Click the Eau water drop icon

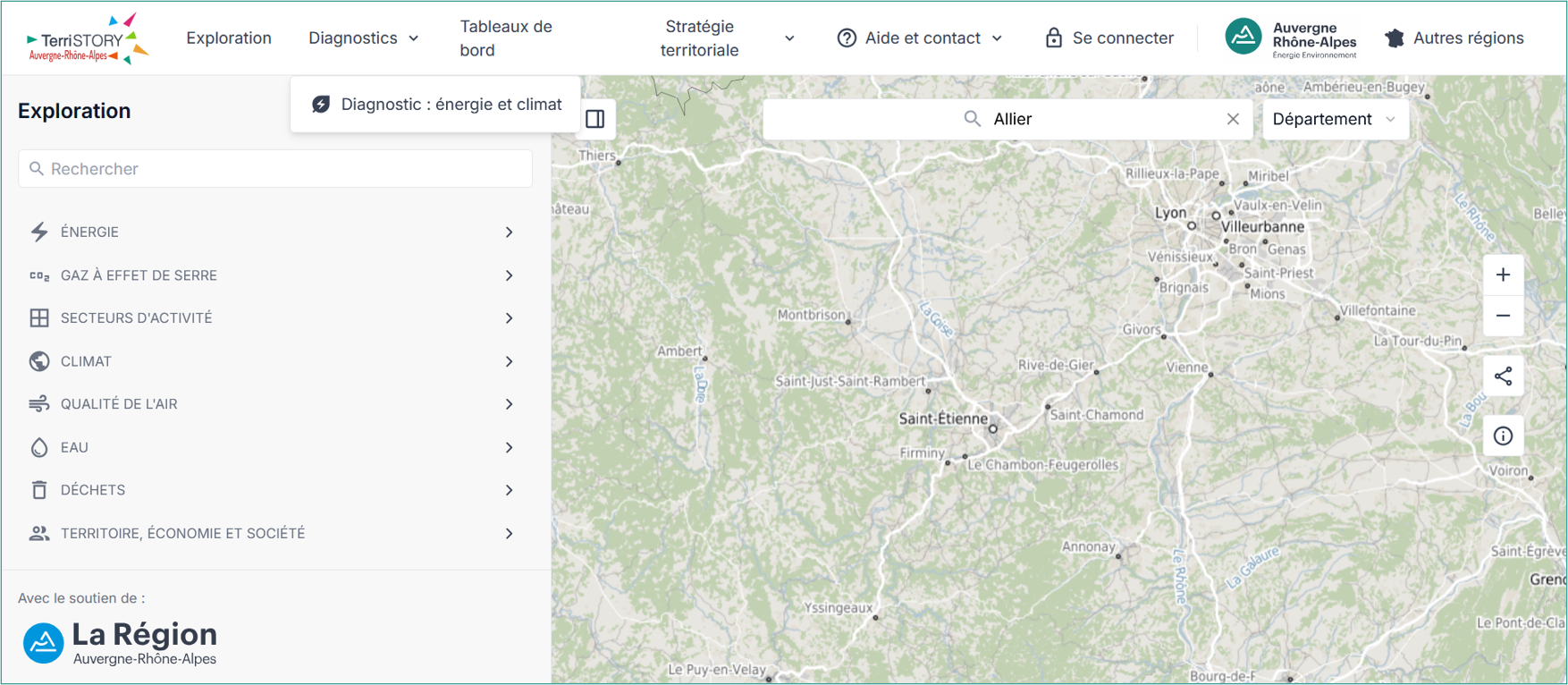pyautogui.click(x=38, y=447)
